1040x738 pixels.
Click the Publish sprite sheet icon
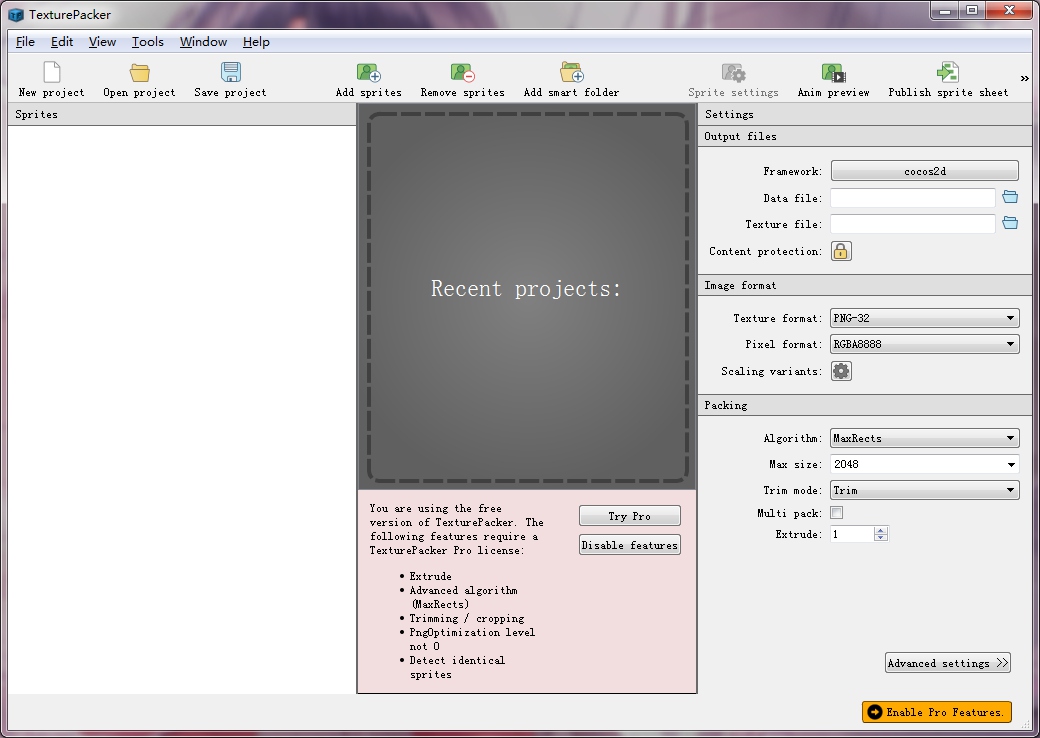tap(947, 73)
